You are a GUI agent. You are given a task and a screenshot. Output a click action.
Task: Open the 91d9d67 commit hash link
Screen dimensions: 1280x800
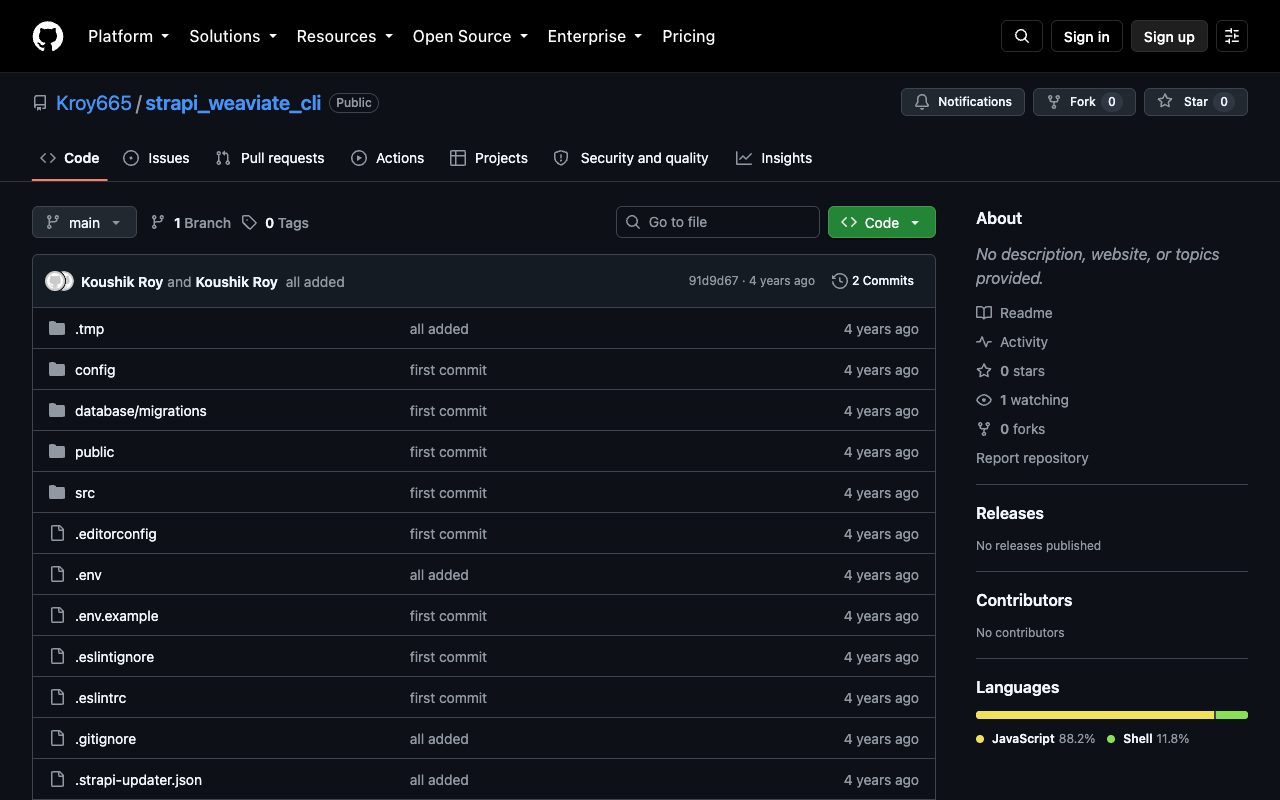tap(713, 281)
